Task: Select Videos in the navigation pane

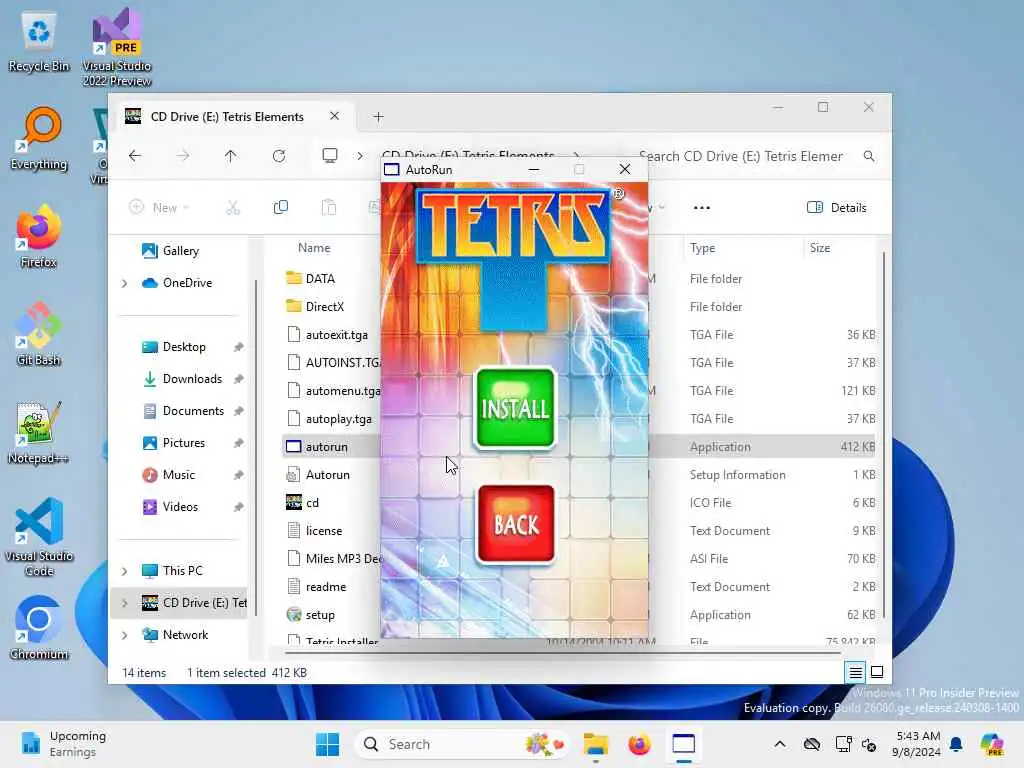Action: (180, 507)
